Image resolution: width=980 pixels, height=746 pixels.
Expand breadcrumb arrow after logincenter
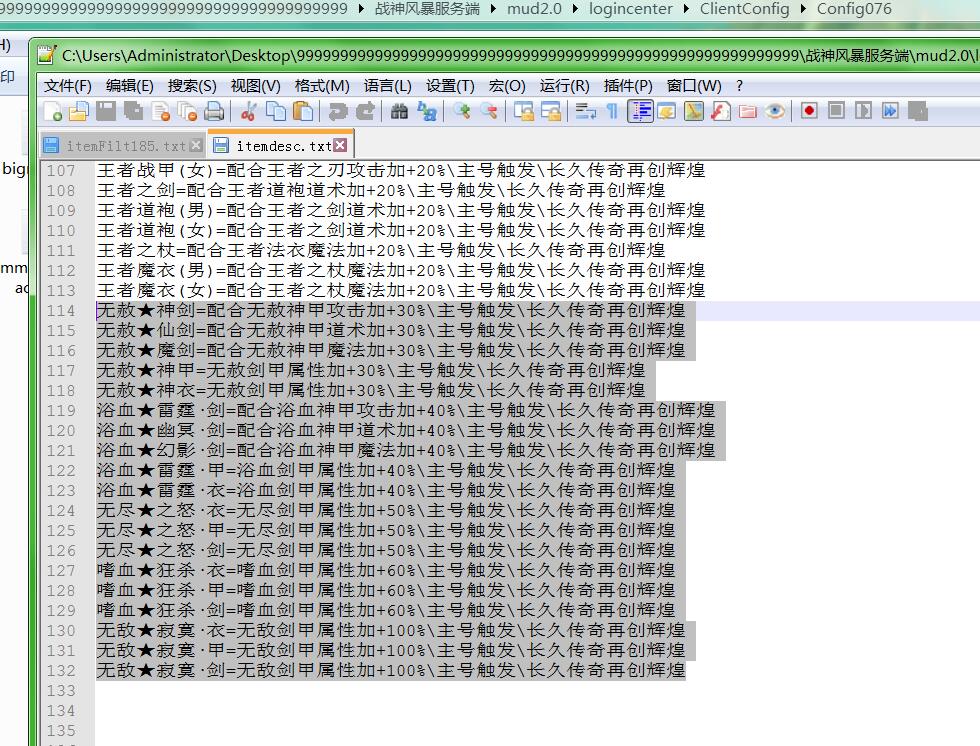pyautogui.click(x=687, y=9)
